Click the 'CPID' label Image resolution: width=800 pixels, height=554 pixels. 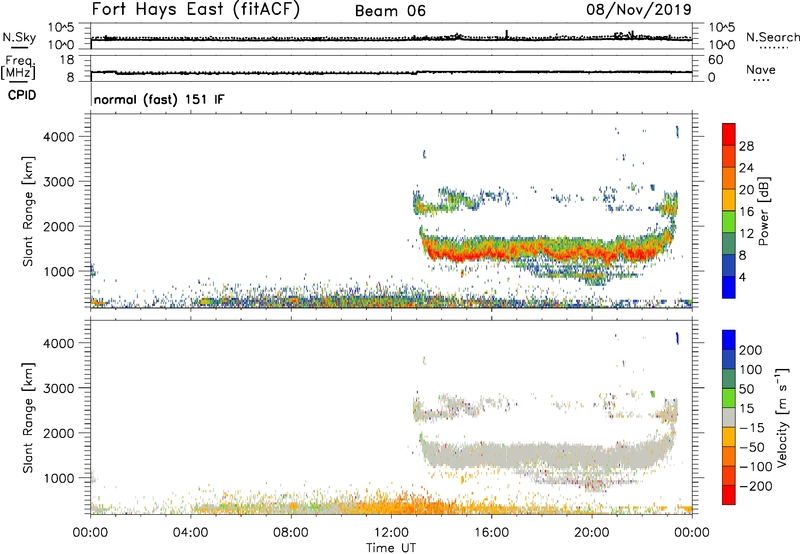point(22,95)
